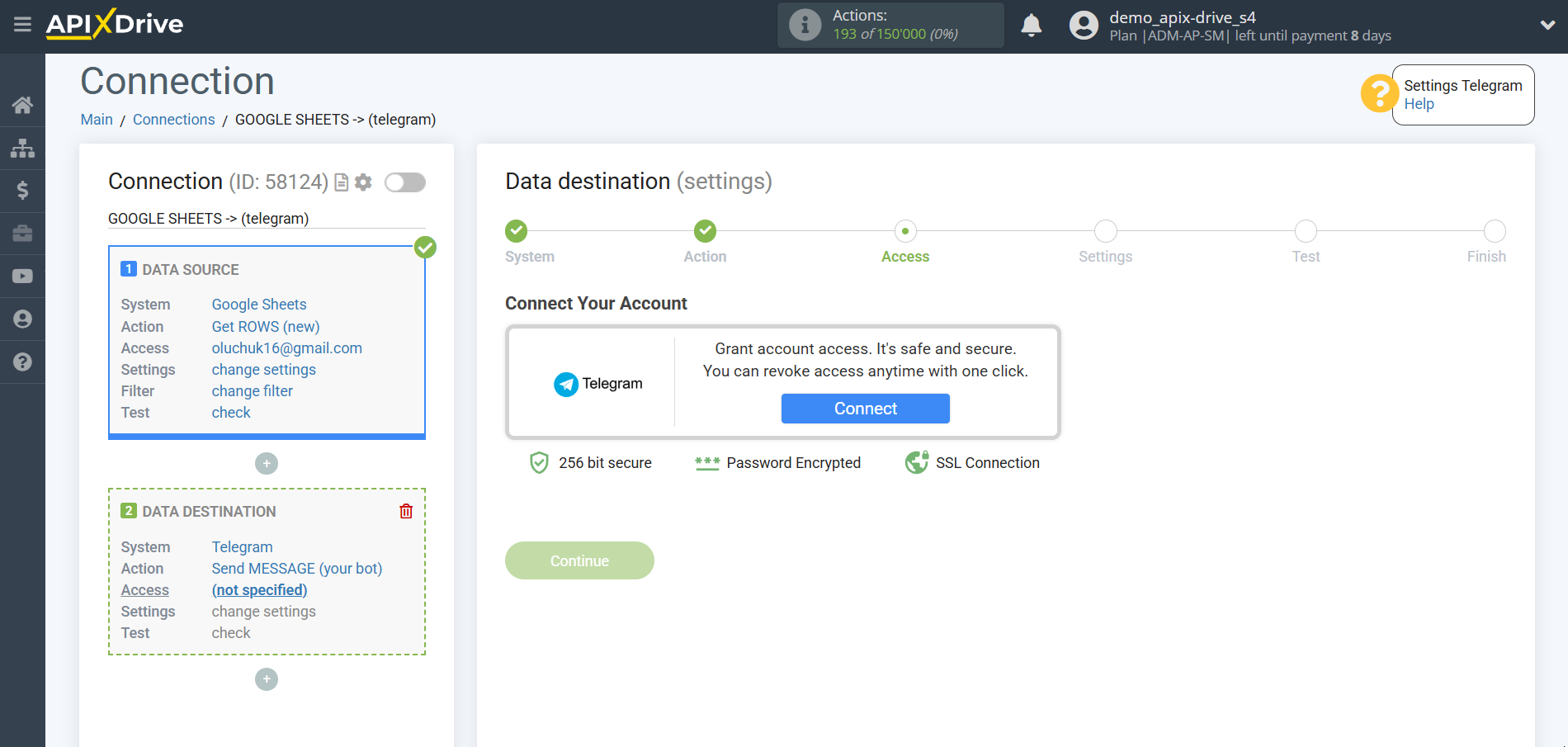Open the Home section in the sidebar
This screenshot has width=1568, height=747.
click(22, 105)
